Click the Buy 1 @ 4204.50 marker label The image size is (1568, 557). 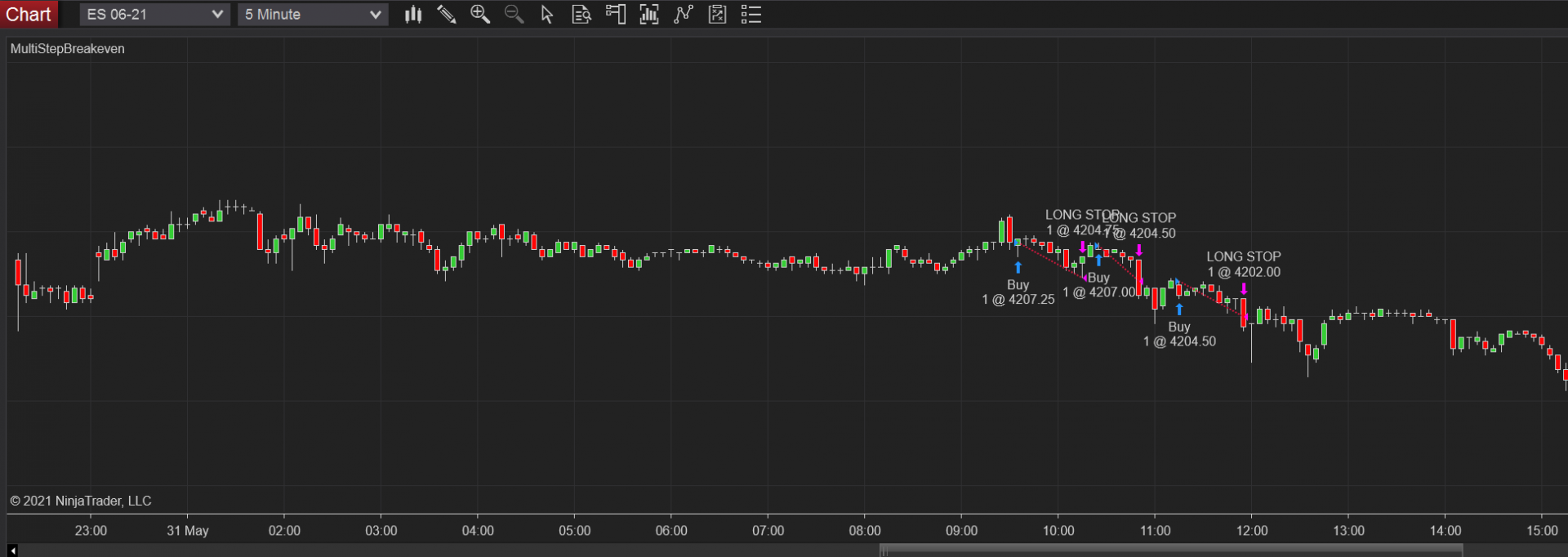tap(1179, 334)
